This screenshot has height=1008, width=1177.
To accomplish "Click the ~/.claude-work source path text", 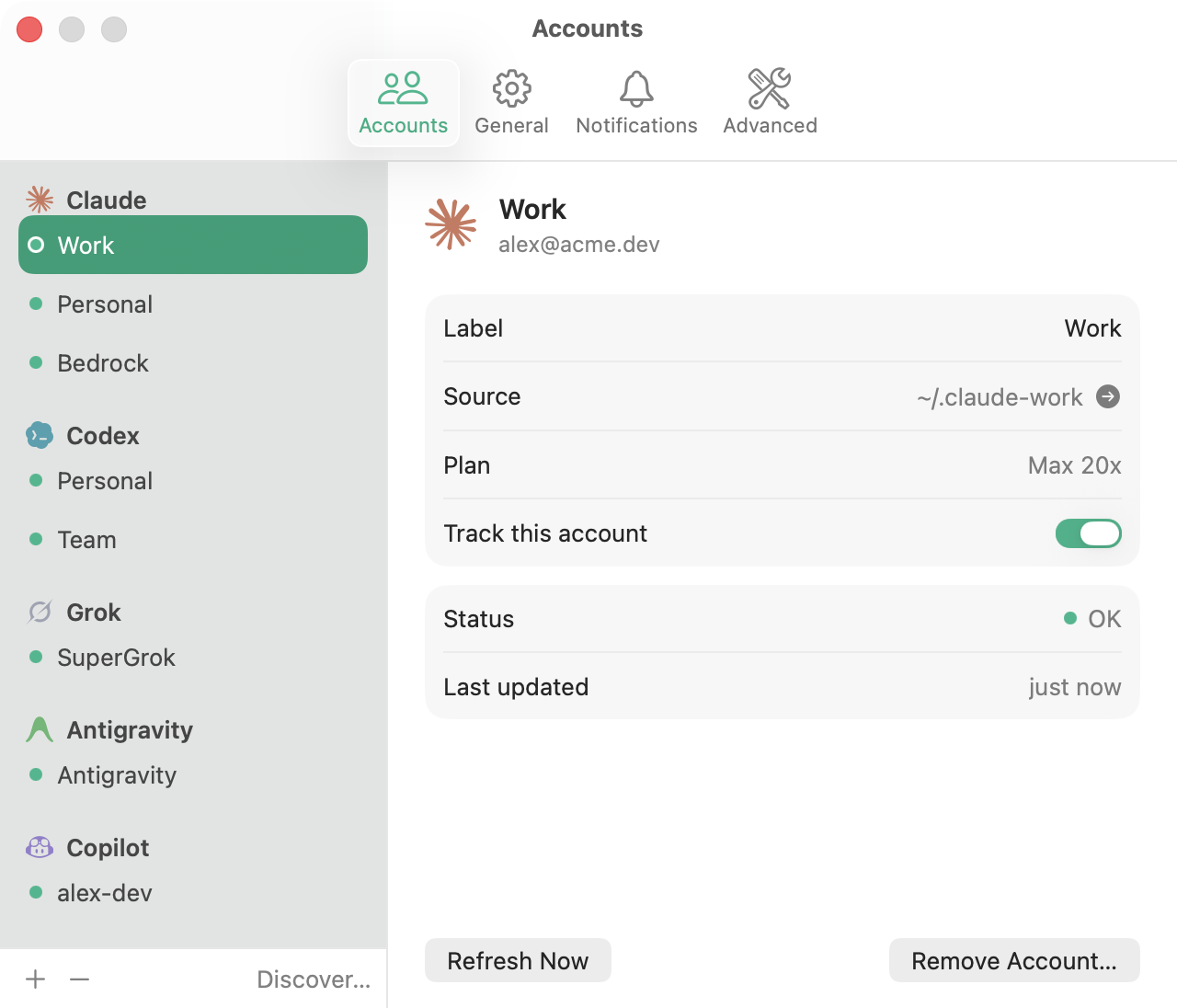I will point(1000,397).
